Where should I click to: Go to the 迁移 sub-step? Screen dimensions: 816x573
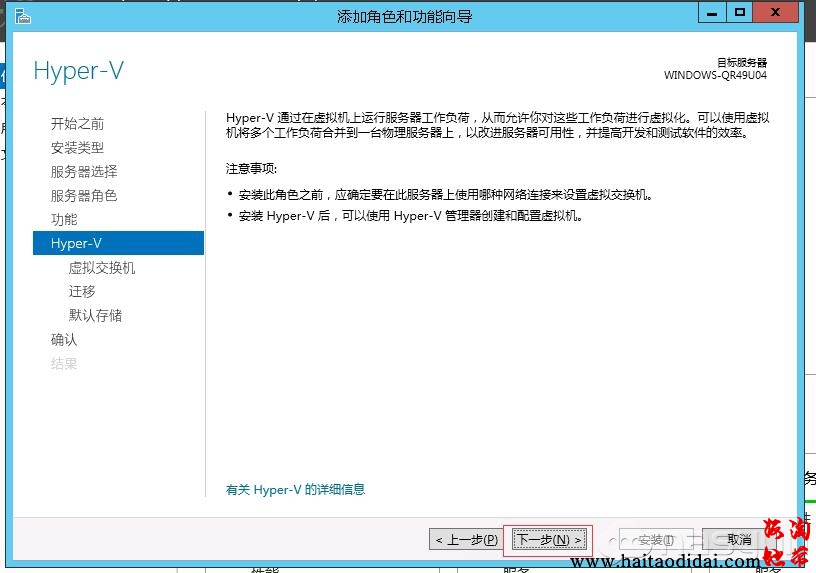tap(82, 291)
